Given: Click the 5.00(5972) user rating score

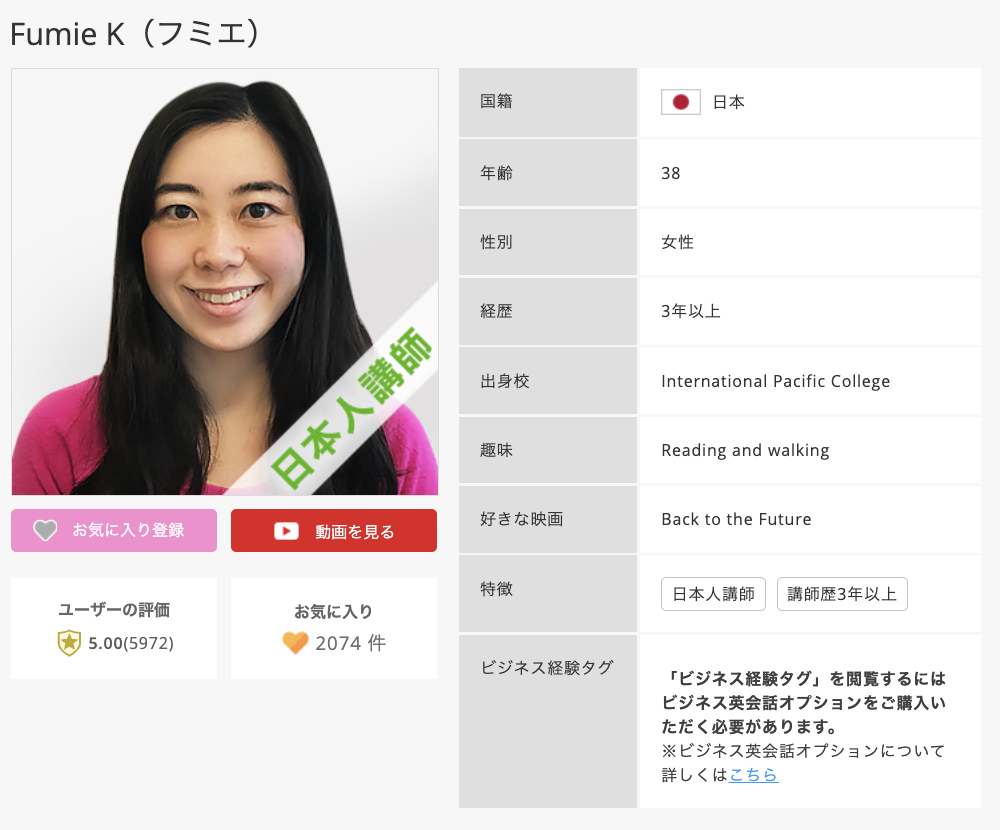Looking at the screenshot, I should tap(131, 643).
